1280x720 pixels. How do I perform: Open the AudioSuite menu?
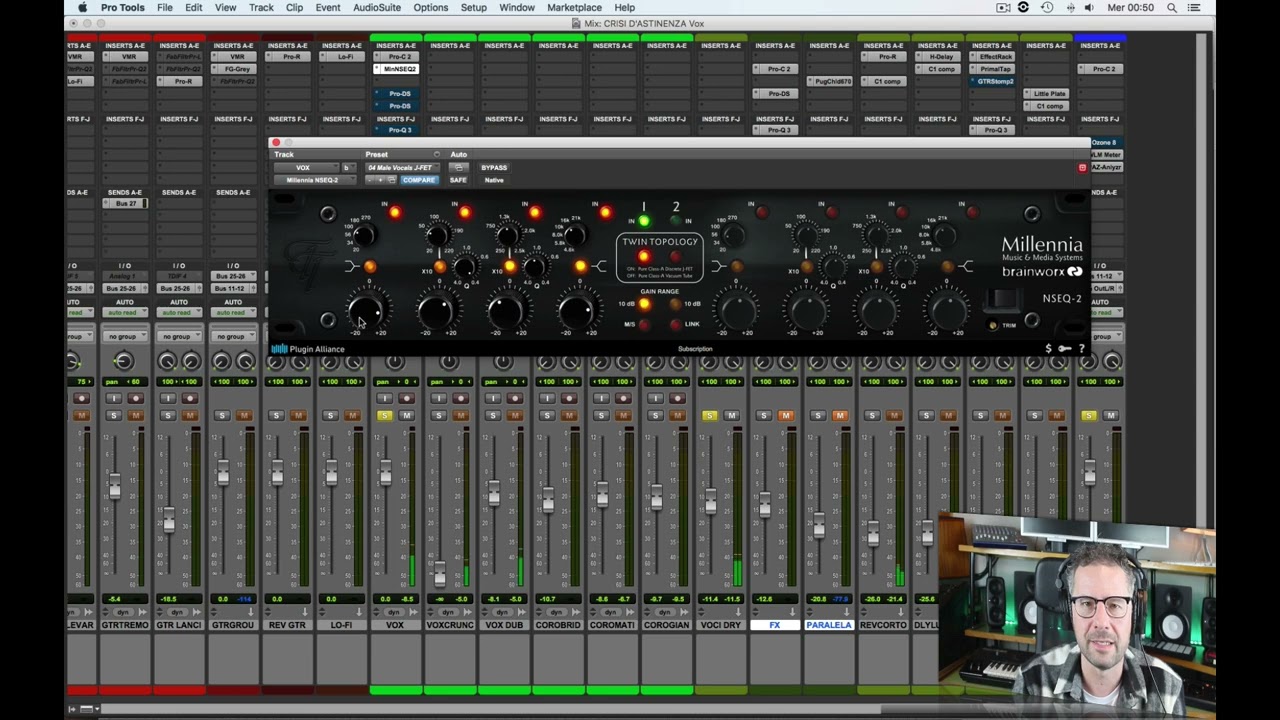click(x=377, y=8)
